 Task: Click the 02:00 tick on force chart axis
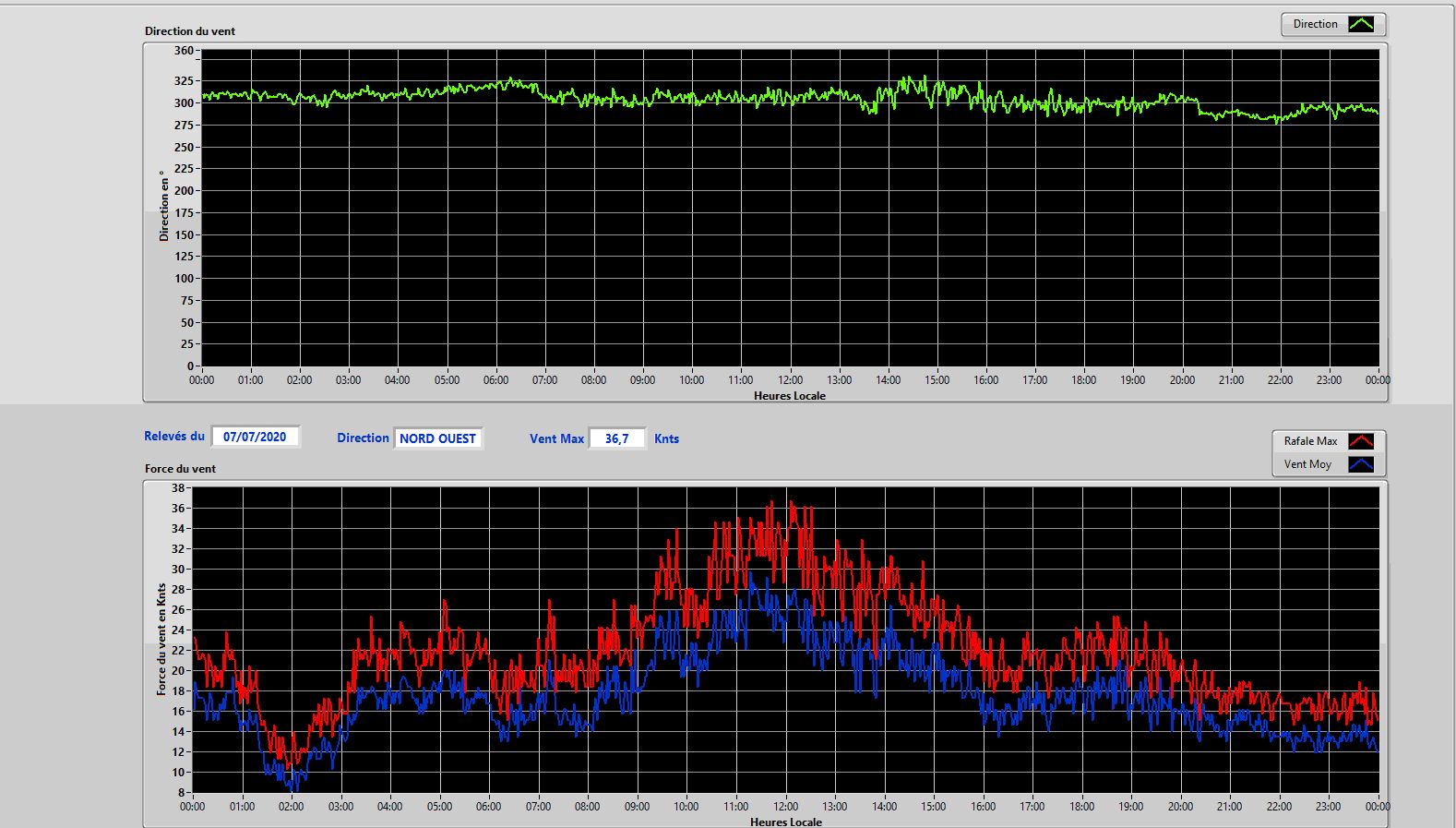[291, 806]
